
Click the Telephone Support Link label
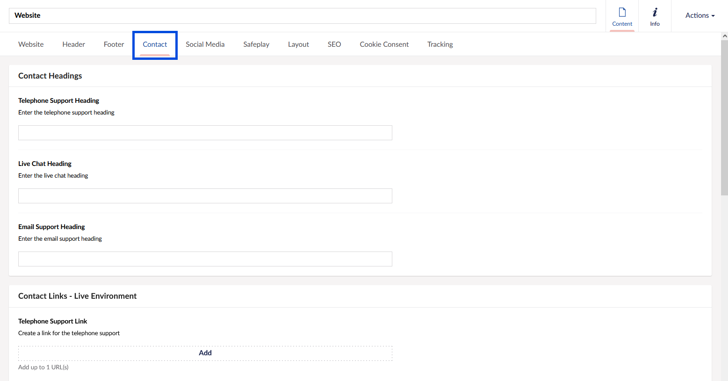(52, 321)
